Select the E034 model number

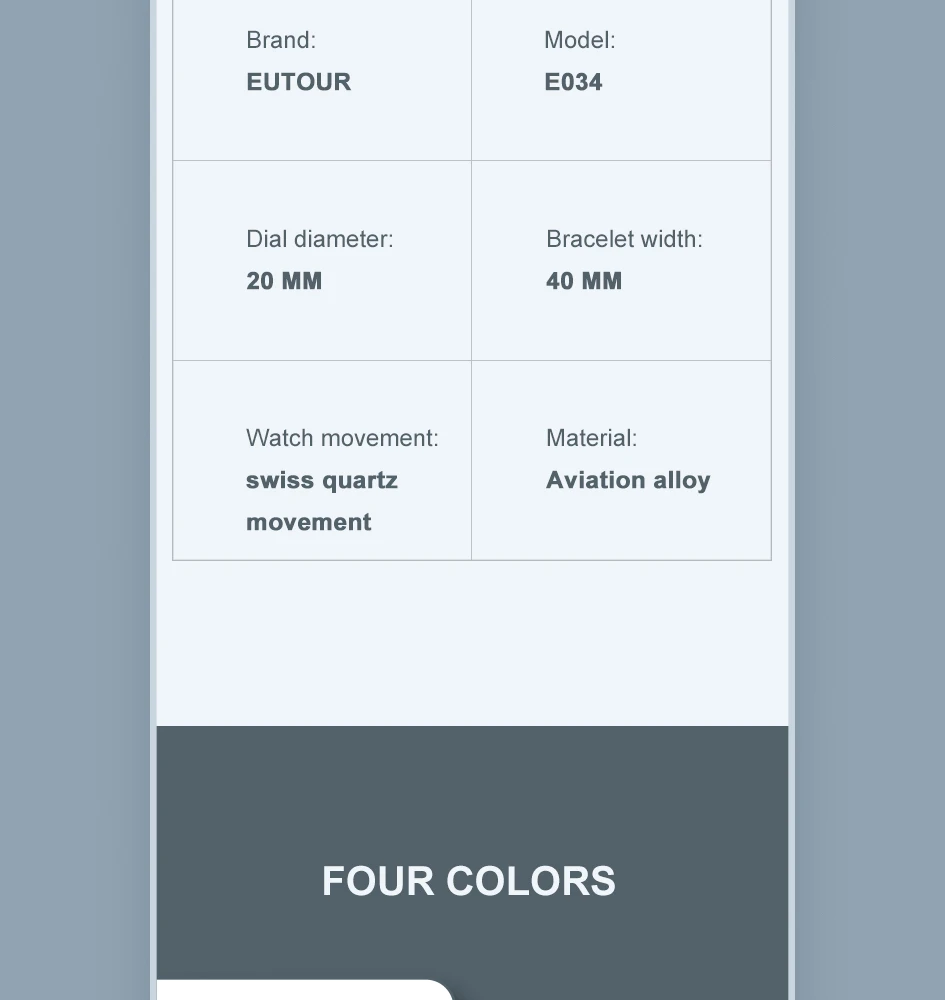pyautogui.click(x=573, y=82)
